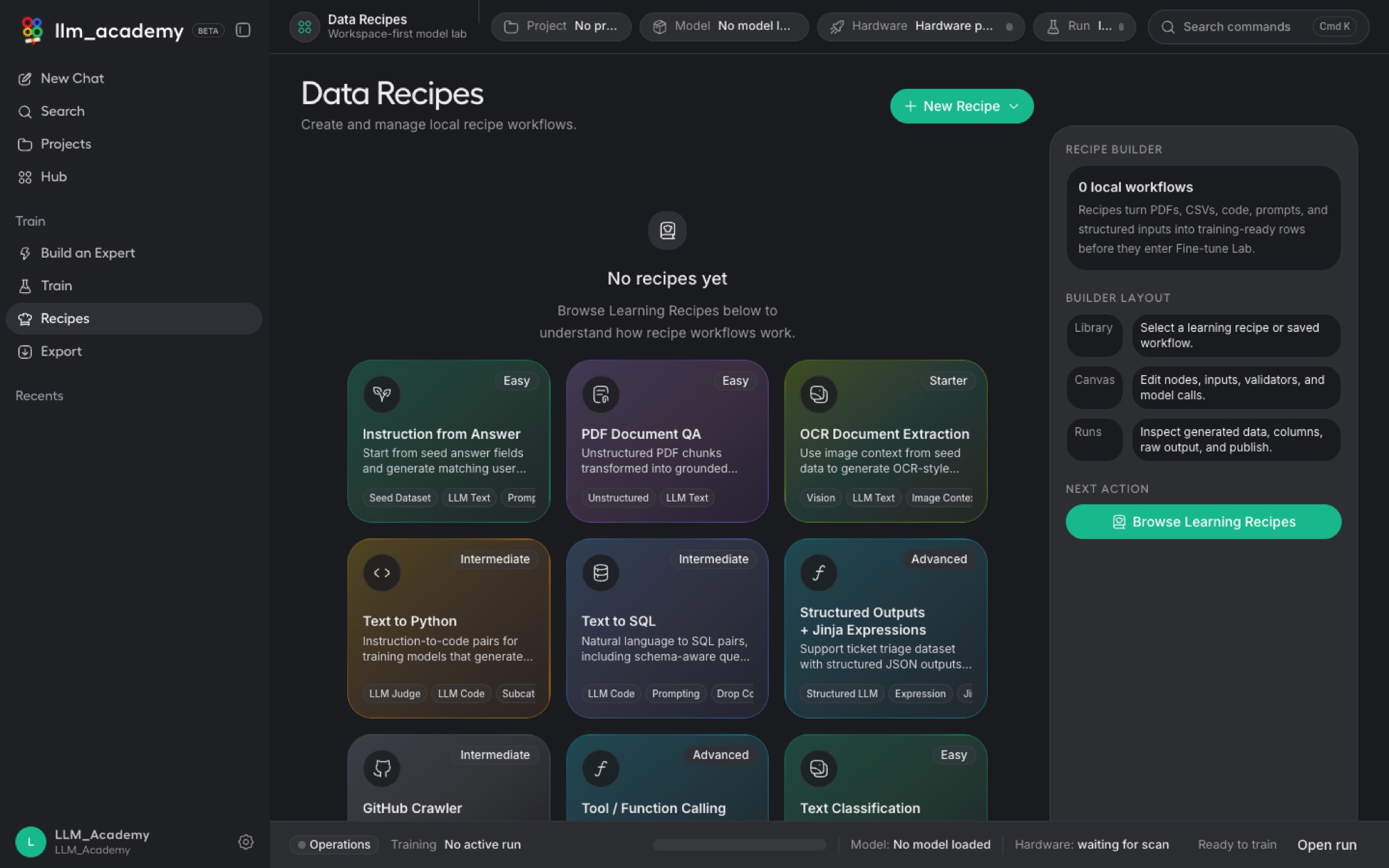Screen dimensions: 1389x868
Task: Click the Data Recipes header grid icon
Action: [x=304, y=27]
